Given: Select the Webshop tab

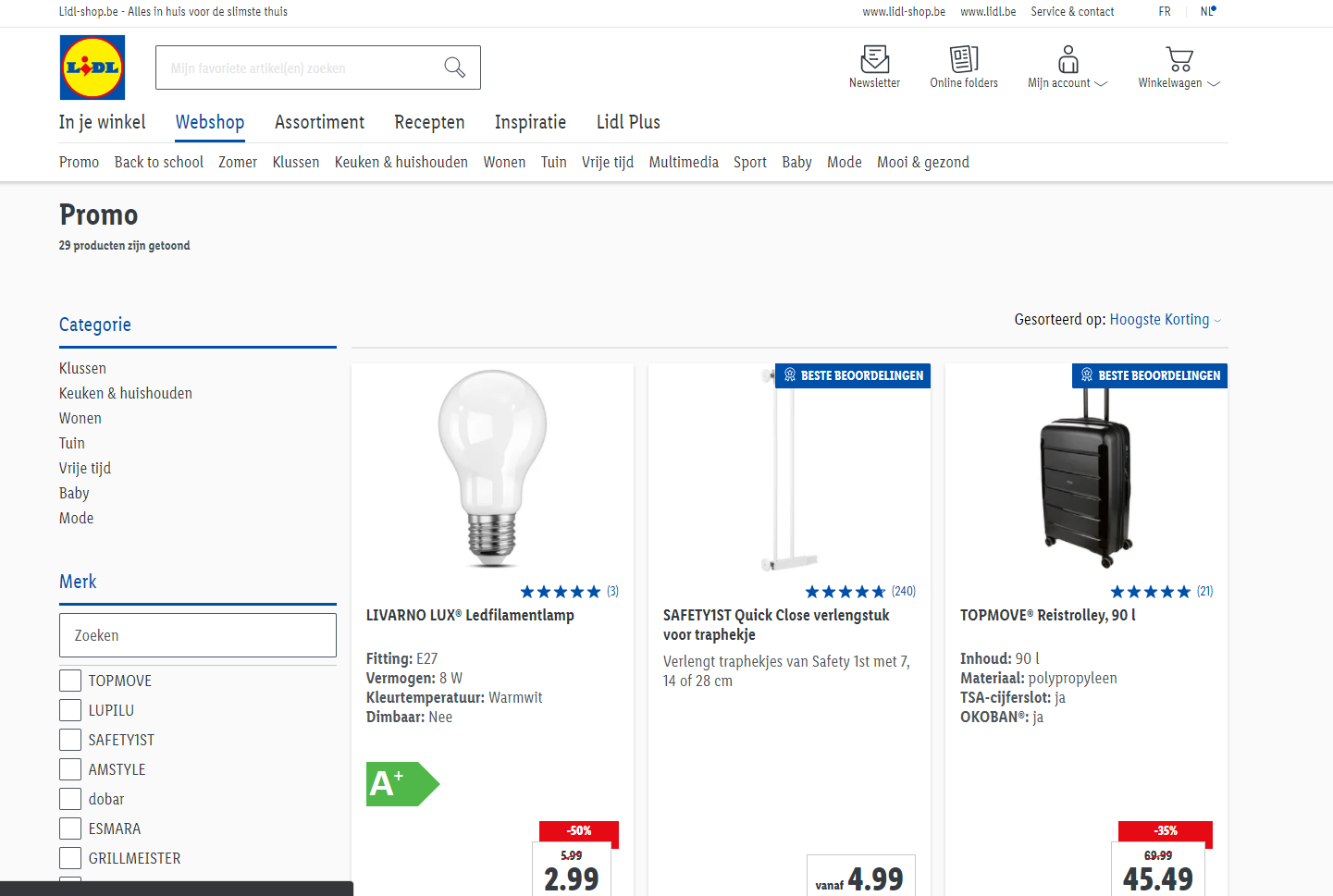Looking at the screenshot, I should 210,122.
